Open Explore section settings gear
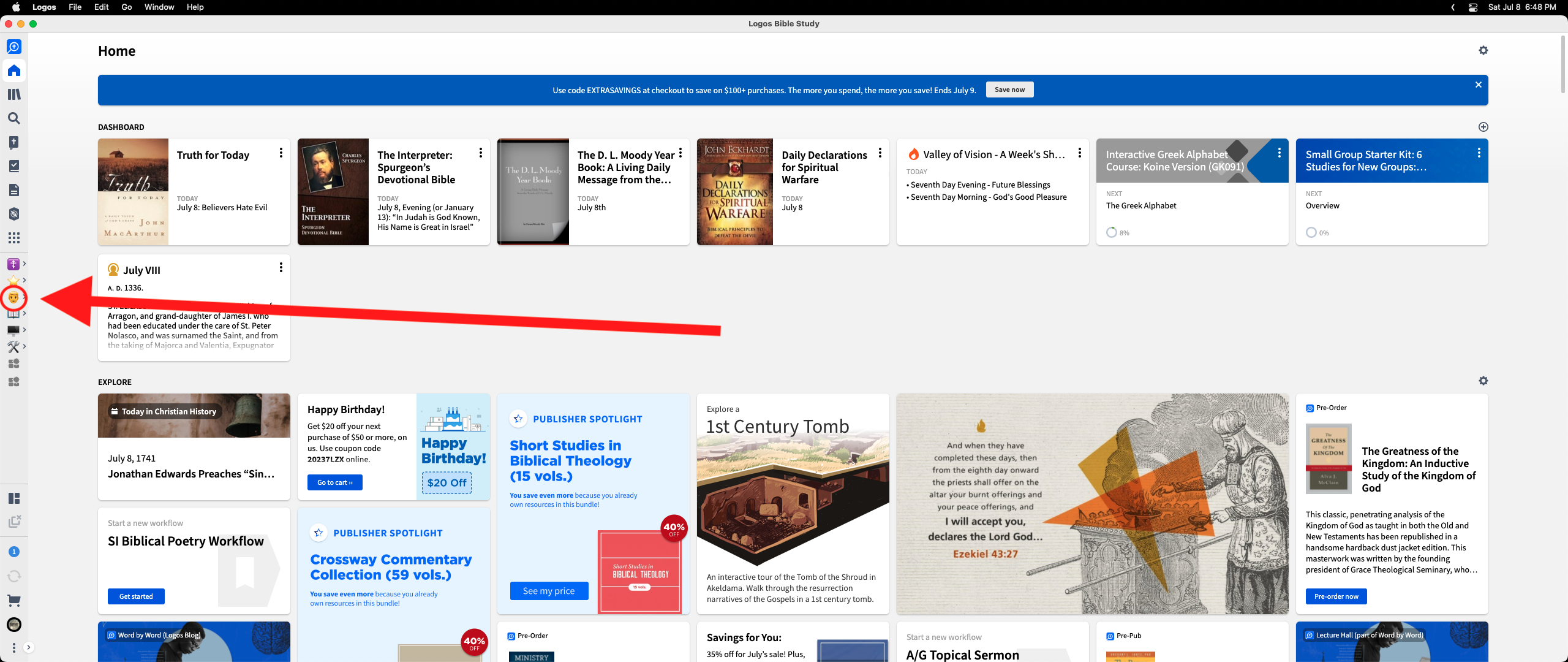1568x662 pixels. pos(1483,381)
